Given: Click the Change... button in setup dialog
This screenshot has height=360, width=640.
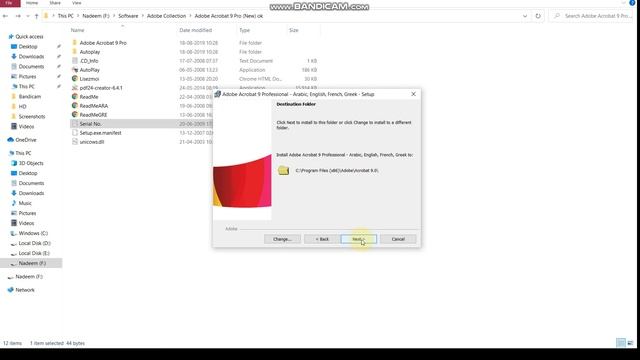Looking at the screenshot, I should click(x=282, y=239).
